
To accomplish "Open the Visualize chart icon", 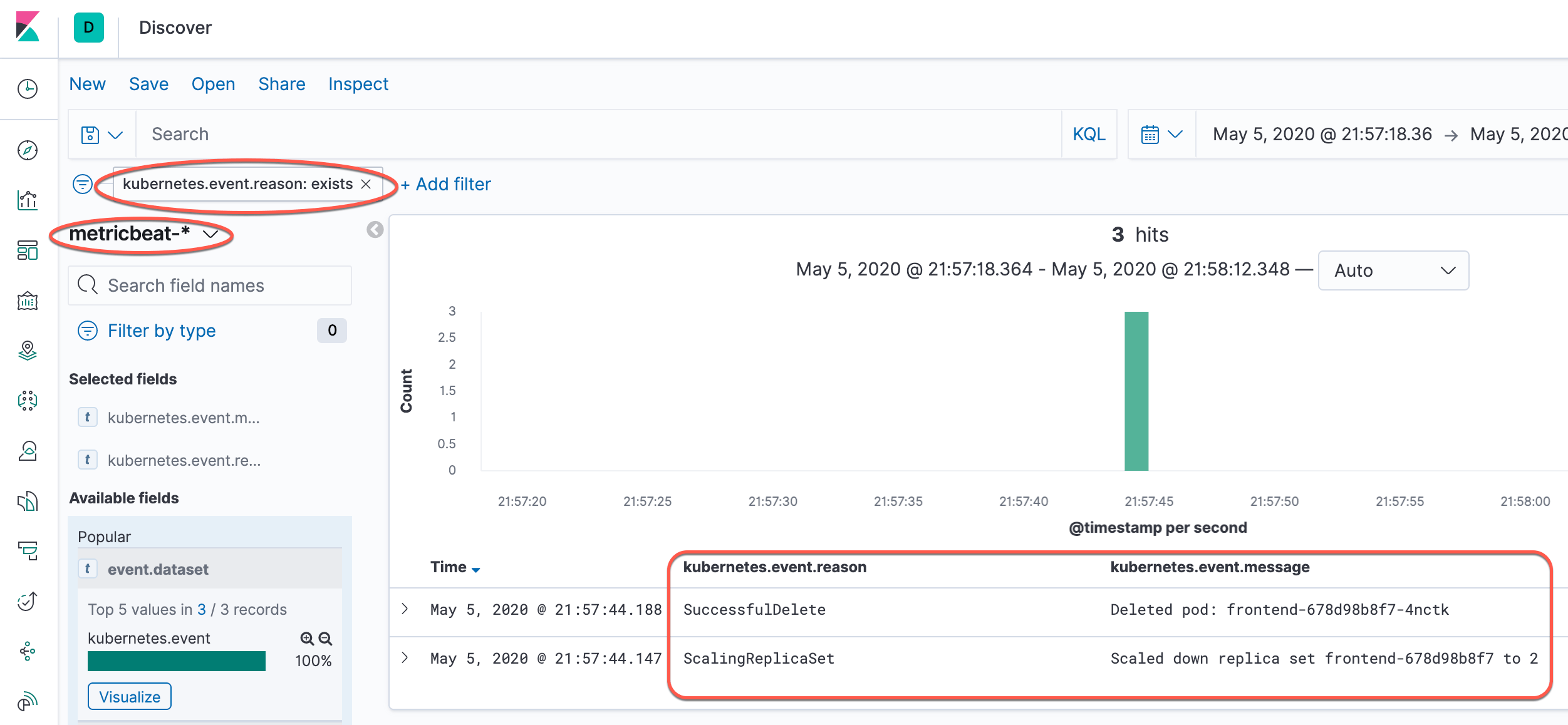I will 28,200.
